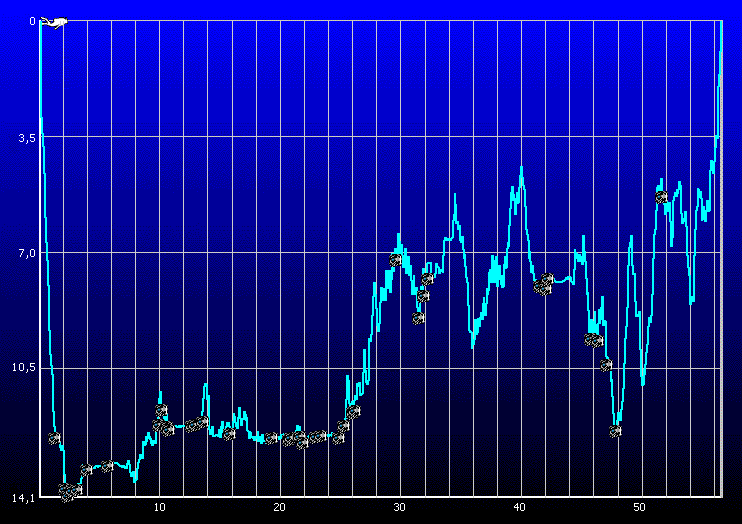Select the middle camera icon just before minute 26
This screenshot has height=524, width=742.
point(344,426)
